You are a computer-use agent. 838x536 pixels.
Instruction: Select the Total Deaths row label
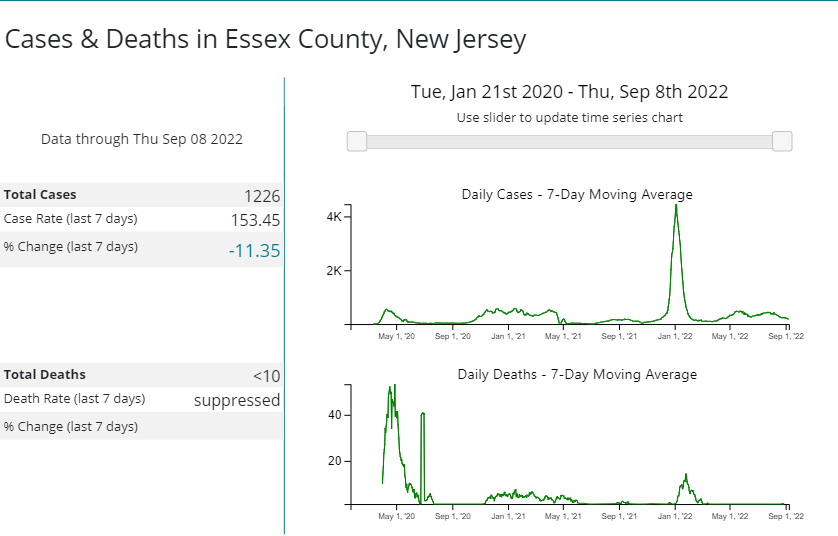click(45, 375)
